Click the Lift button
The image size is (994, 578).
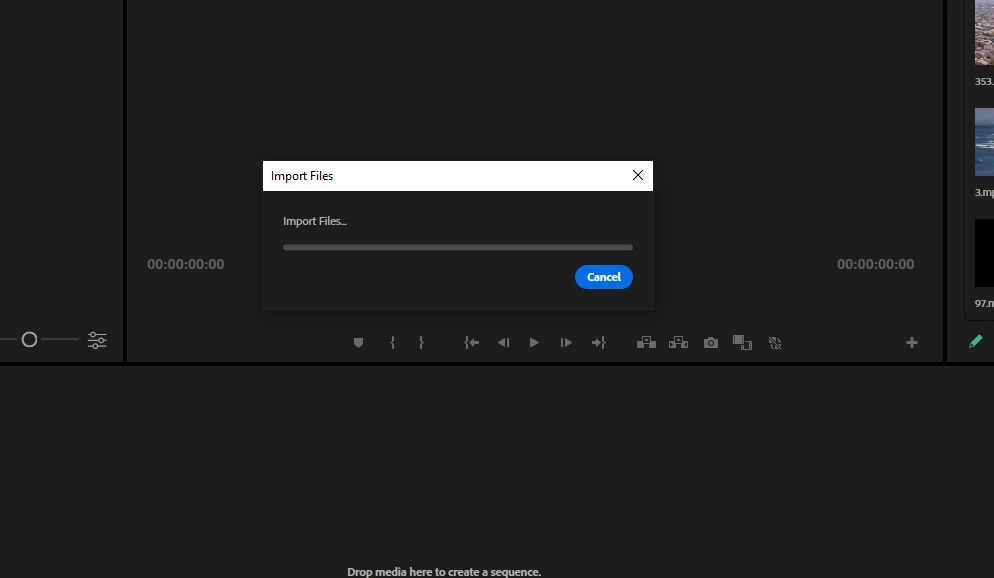[x=646, y=343]
